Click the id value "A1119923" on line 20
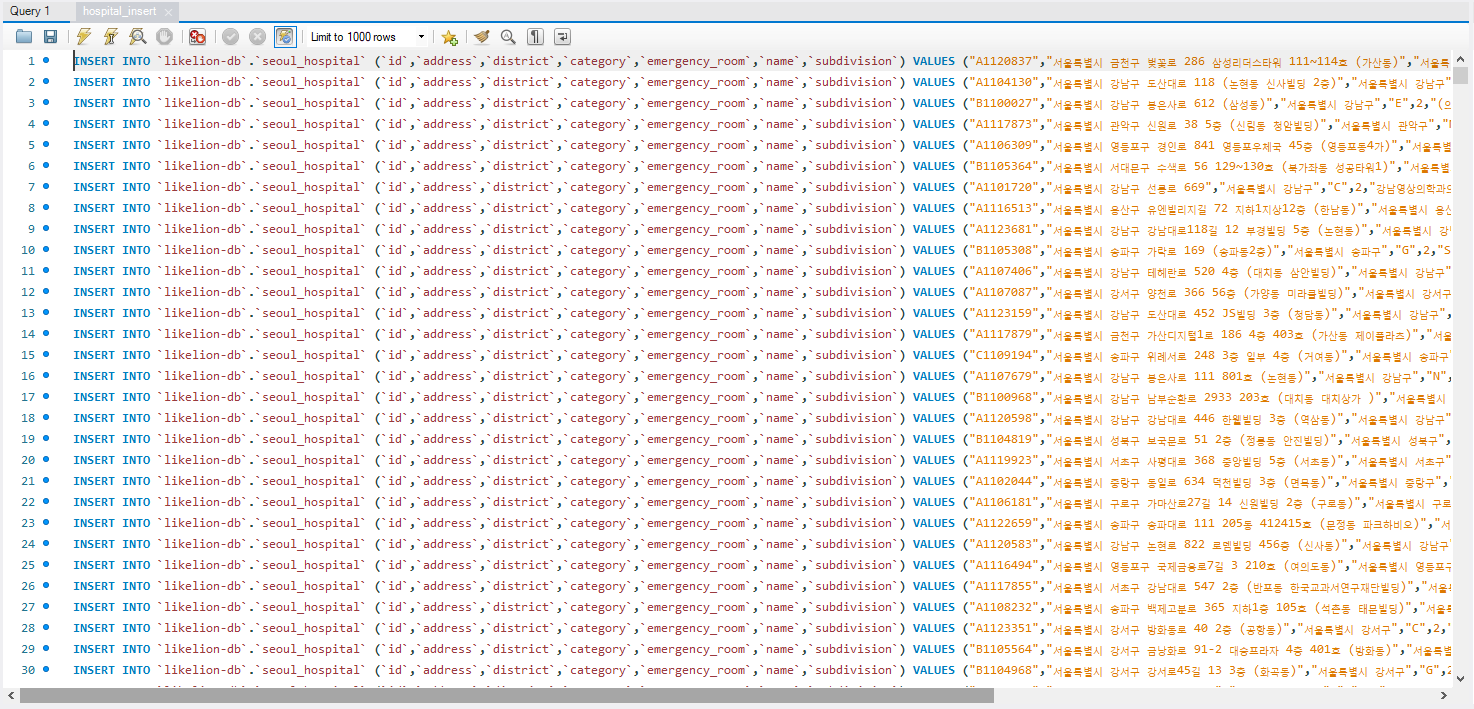Image resolution: width=1474 pixels, height=709 pixels. [x=1003, y=460]
